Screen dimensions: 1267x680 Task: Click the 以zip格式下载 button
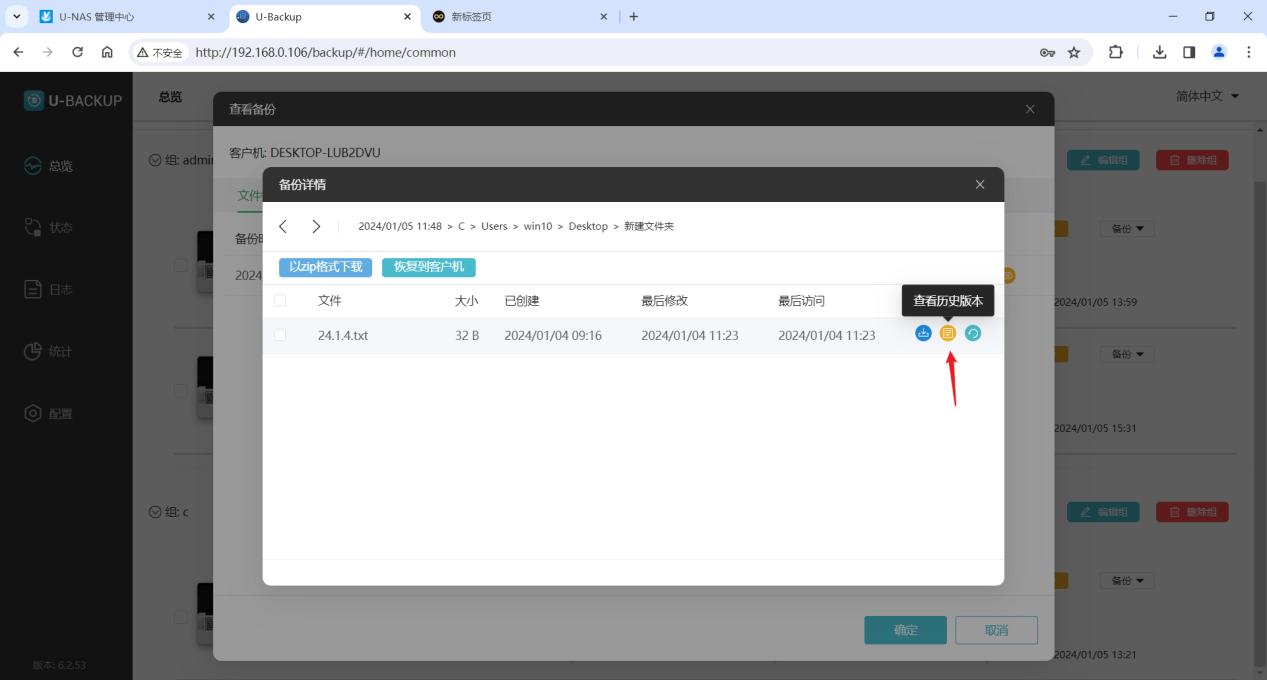coord(326,267)
